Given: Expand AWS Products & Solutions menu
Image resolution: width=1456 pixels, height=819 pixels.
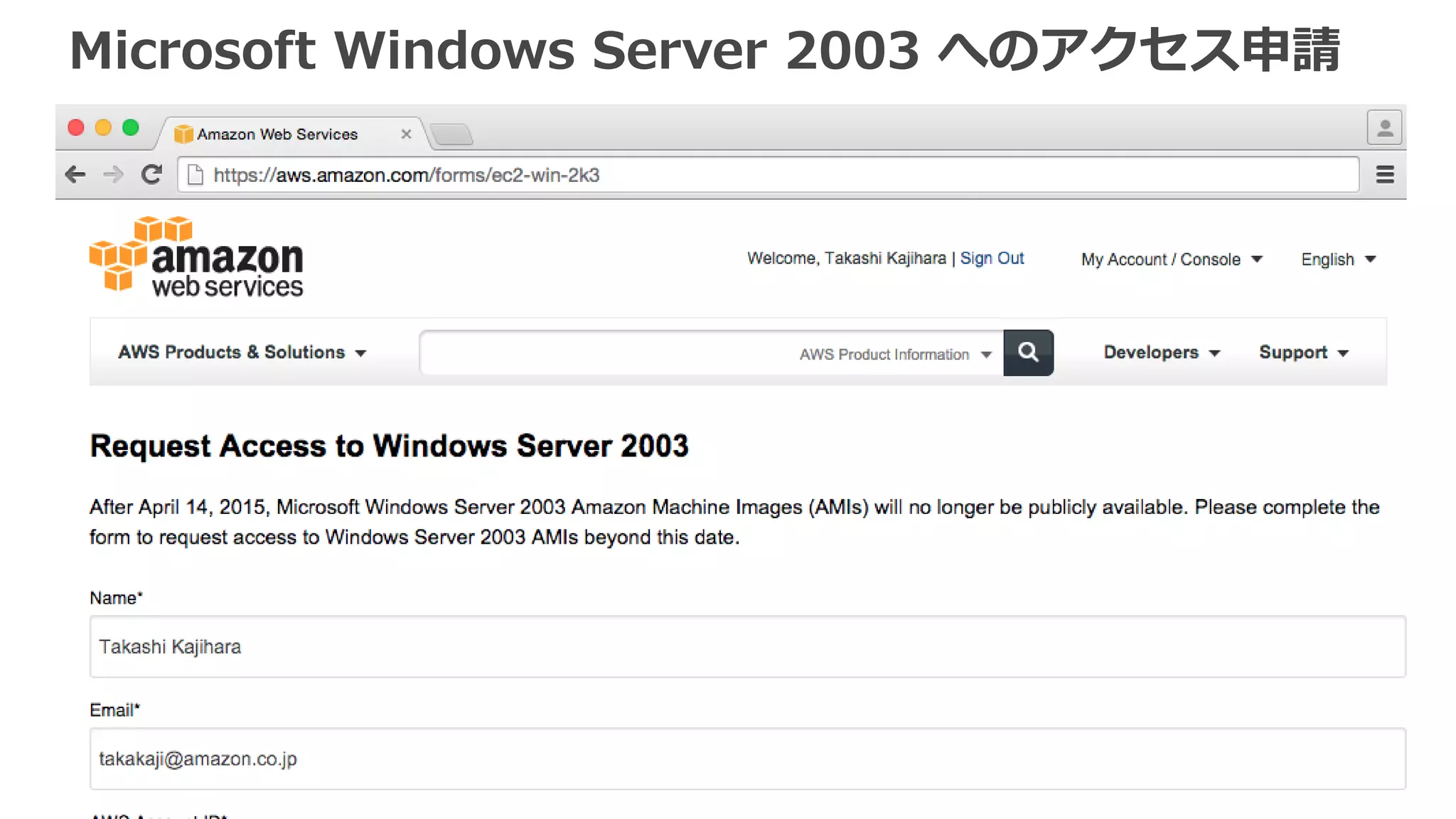Looking at the screenshot, I should pos(242,352).
